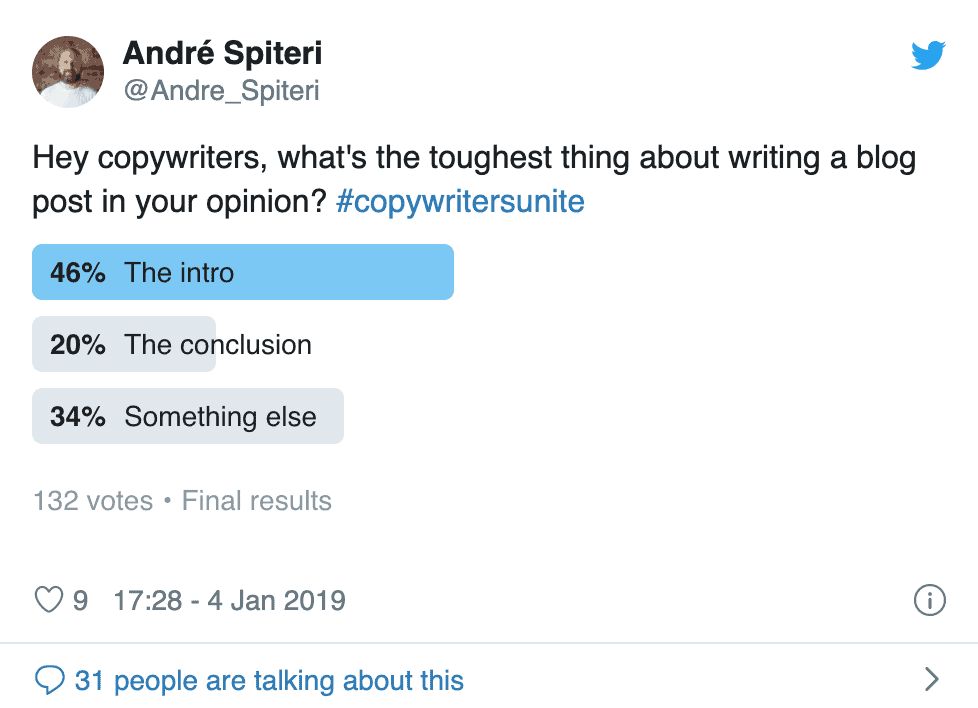Choose 'Something else' as your poll answer
Screen dimensions: 978x708
(187, 415)
